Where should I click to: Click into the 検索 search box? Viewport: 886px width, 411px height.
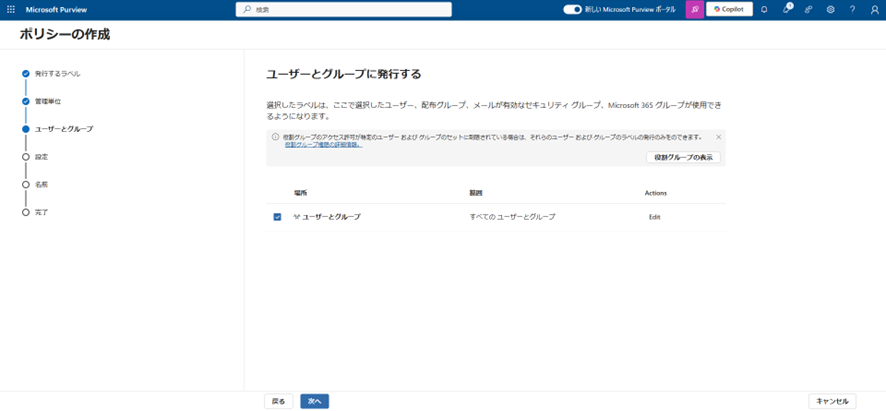[343, 9]
